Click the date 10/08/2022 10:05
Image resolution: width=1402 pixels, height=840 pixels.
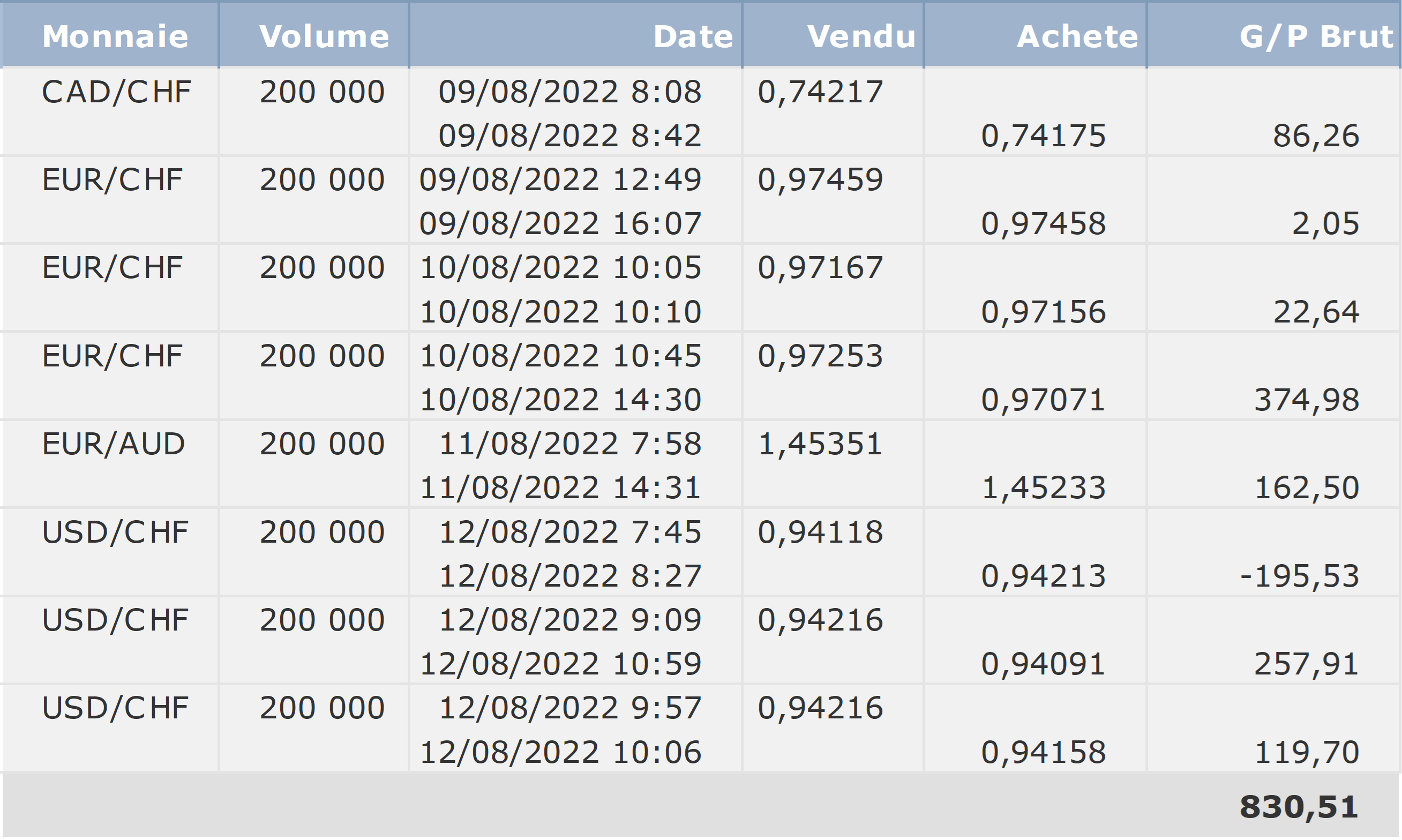(x=560, y=268)
